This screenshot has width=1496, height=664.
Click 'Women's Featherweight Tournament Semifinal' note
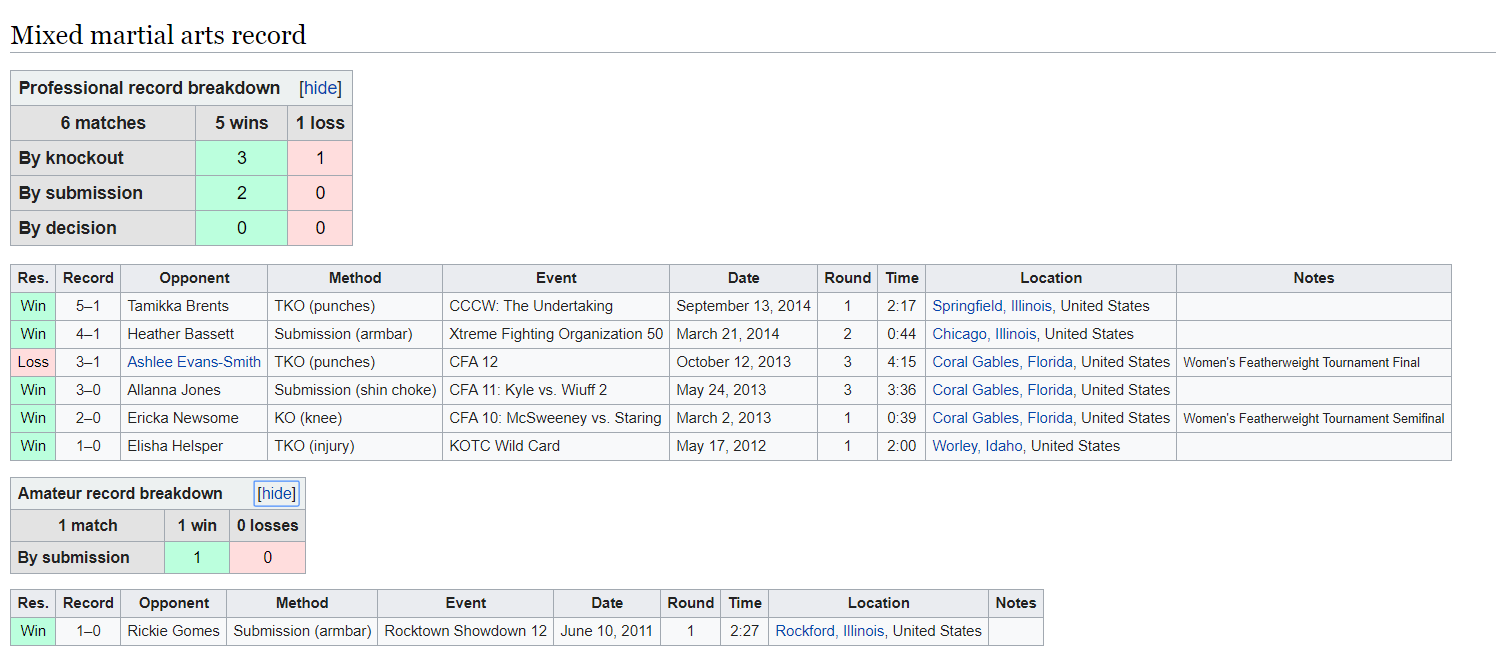pos(1314,418)
